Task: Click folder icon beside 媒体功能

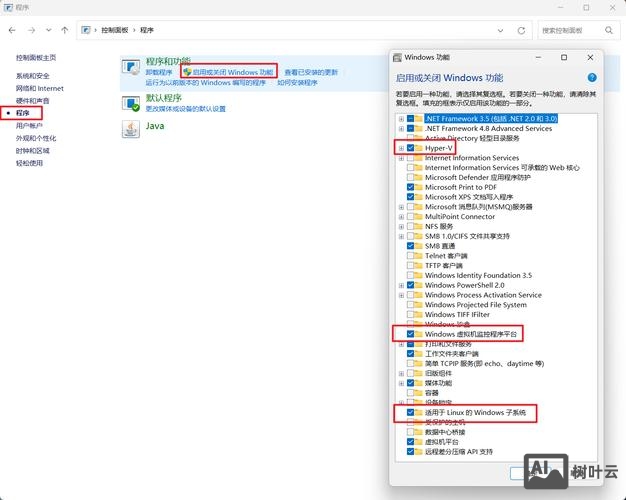Action: coord(418,383)
